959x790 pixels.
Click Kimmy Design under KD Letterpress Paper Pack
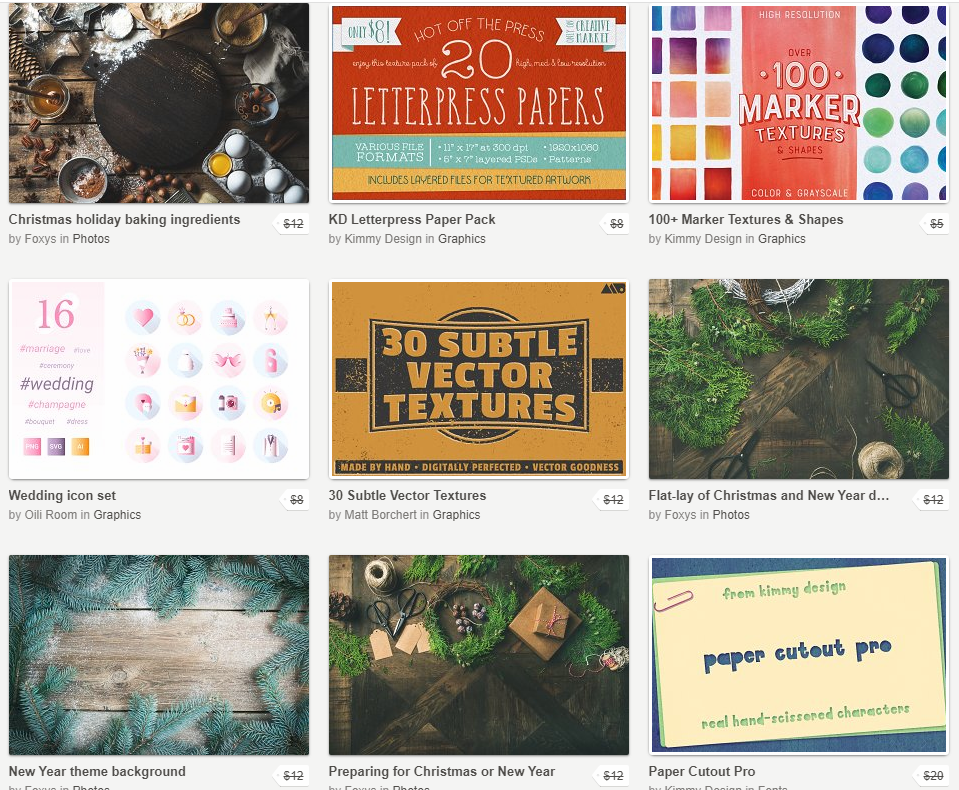[x=384, y=239]
